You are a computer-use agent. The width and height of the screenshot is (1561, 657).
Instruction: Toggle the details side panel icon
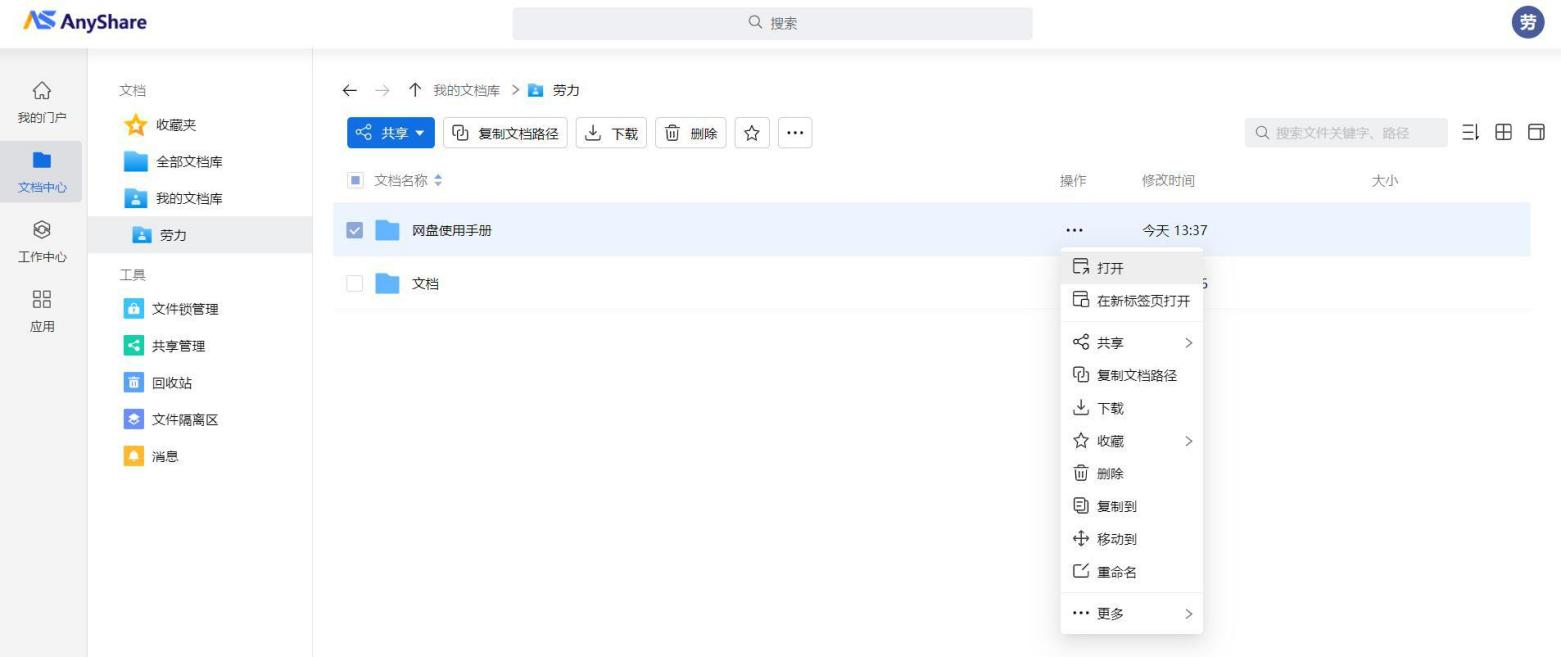click(x=1536, y=133)
